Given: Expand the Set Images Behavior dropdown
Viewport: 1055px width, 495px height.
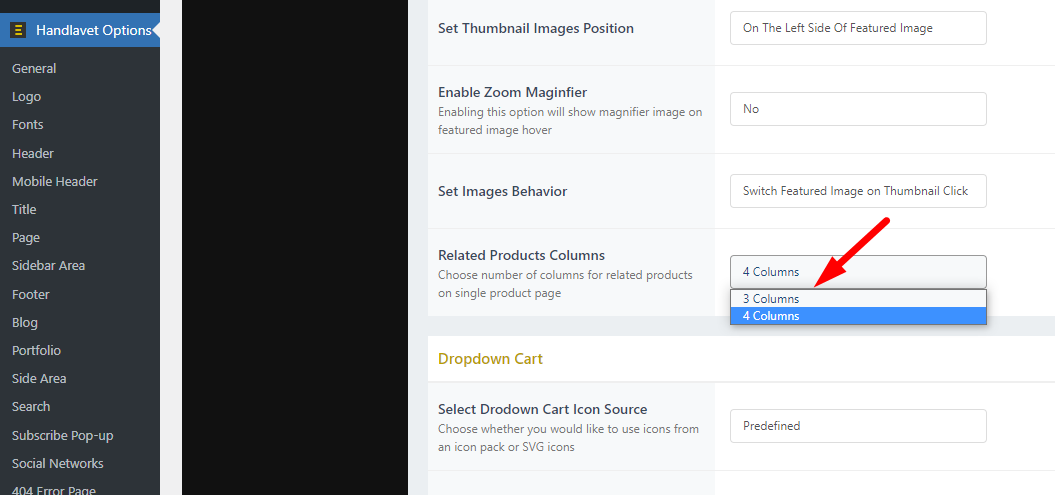Looking at the screenshot, I should tap(858, 191).
